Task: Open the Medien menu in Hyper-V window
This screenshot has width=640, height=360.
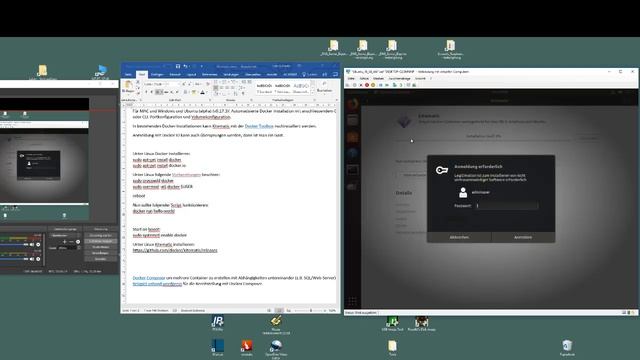Action: 379,78
